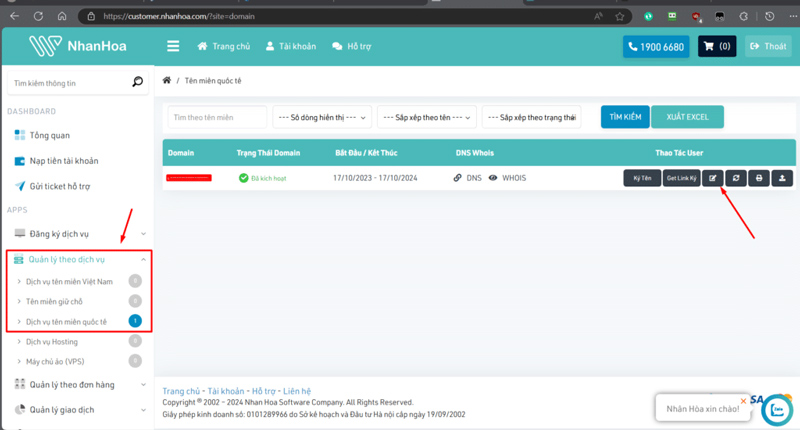The image size is (800, 430).
Task: Click the edit icon in the domain row
Action: coord(713,178)
